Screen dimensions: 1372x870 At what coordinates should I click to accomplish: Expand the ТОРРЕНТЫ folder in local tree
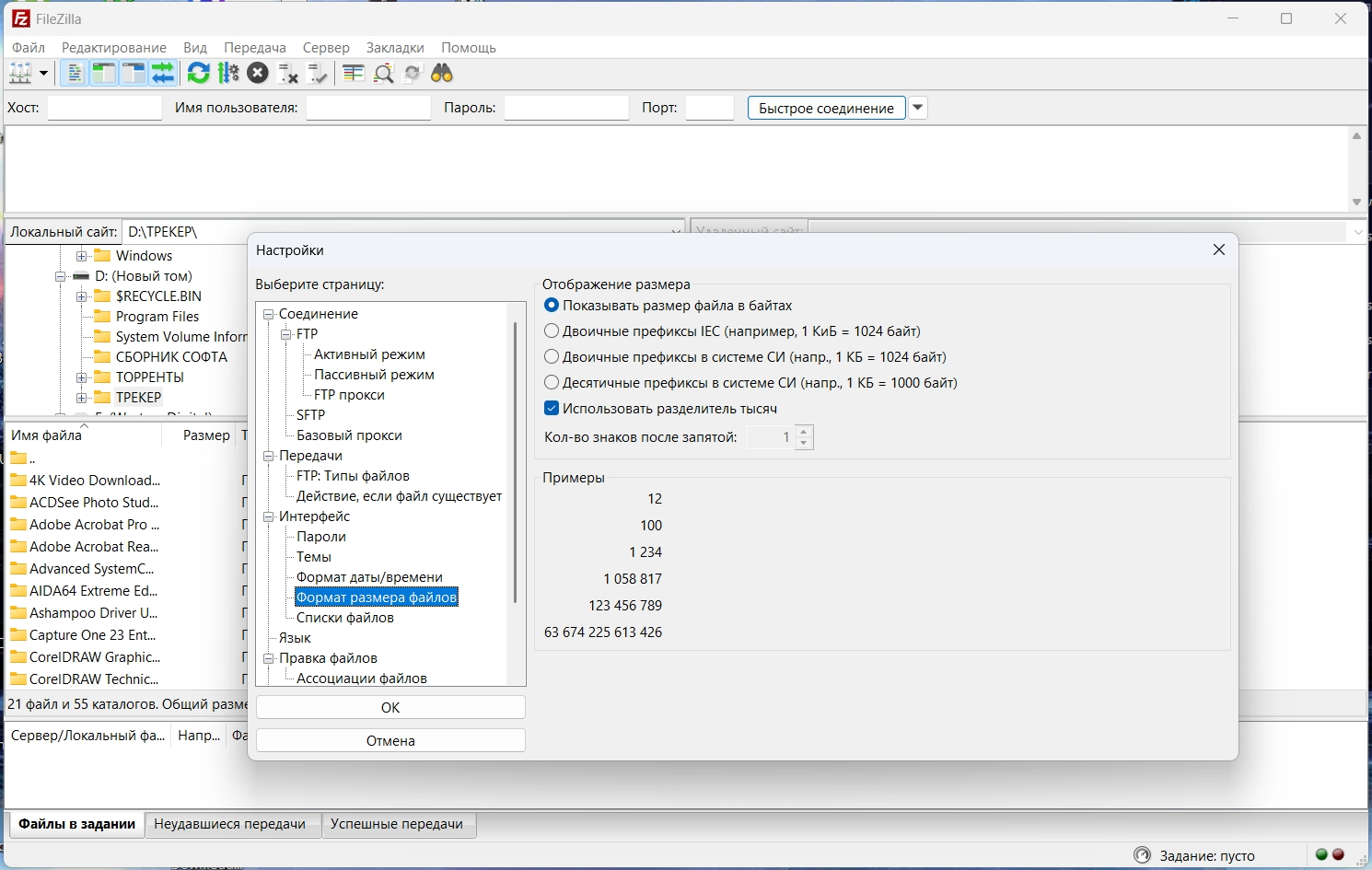tap(82, 377)
